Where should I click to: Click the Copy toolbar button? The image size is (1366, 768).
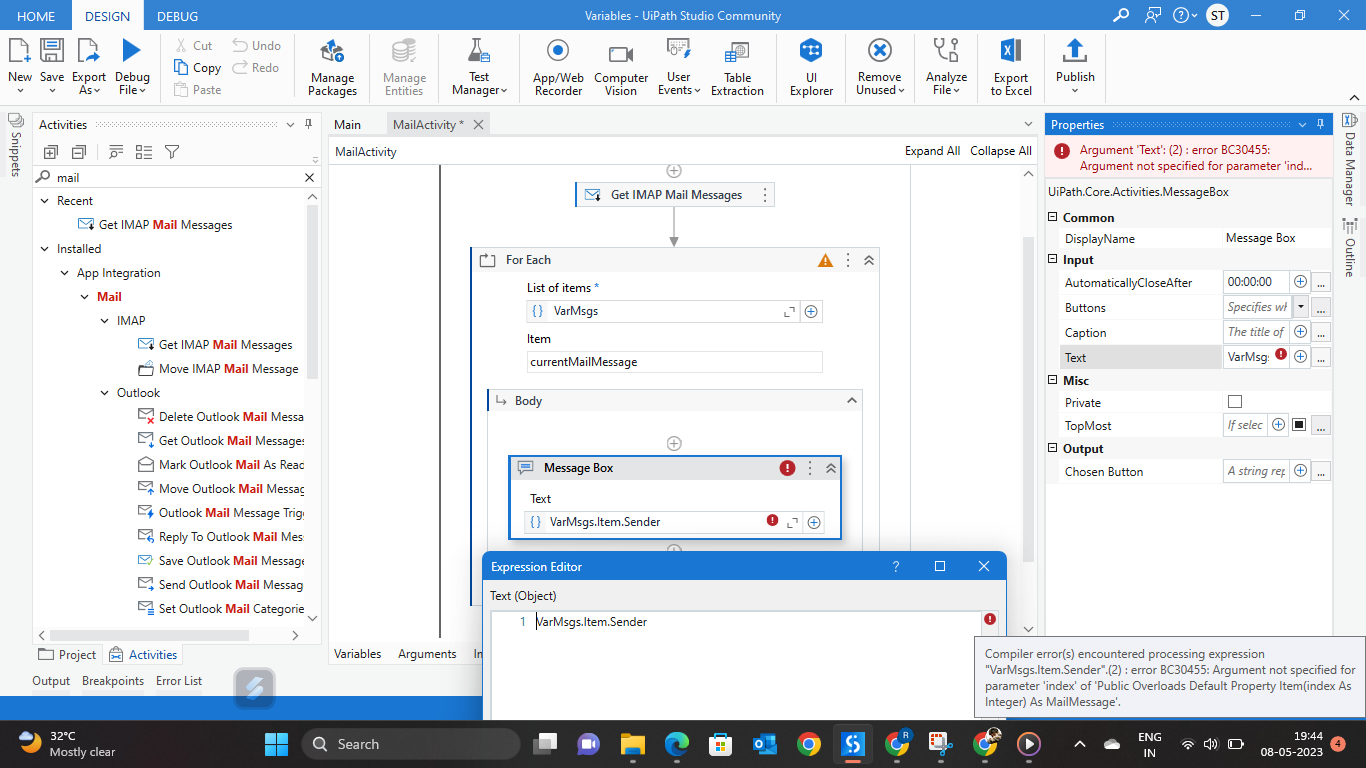(197, 67)
